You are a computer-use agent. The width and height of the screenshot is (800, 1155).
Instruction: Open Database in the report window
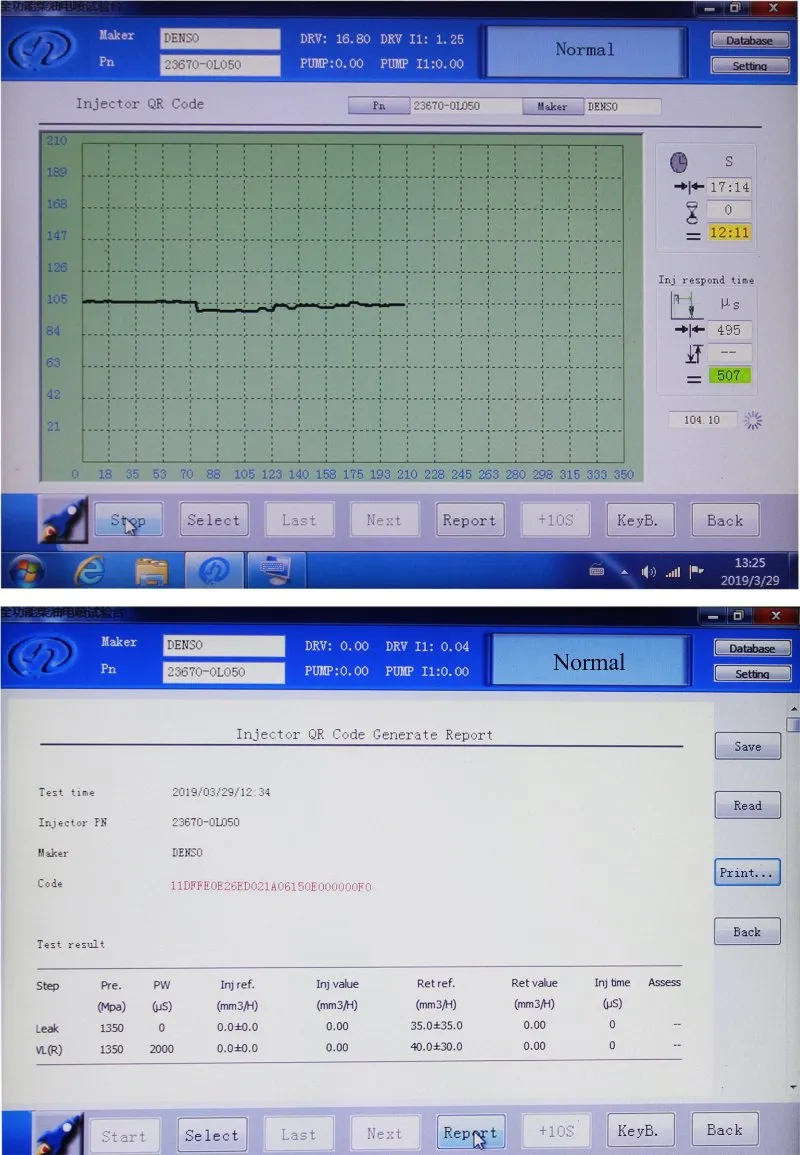coord(752,648)
